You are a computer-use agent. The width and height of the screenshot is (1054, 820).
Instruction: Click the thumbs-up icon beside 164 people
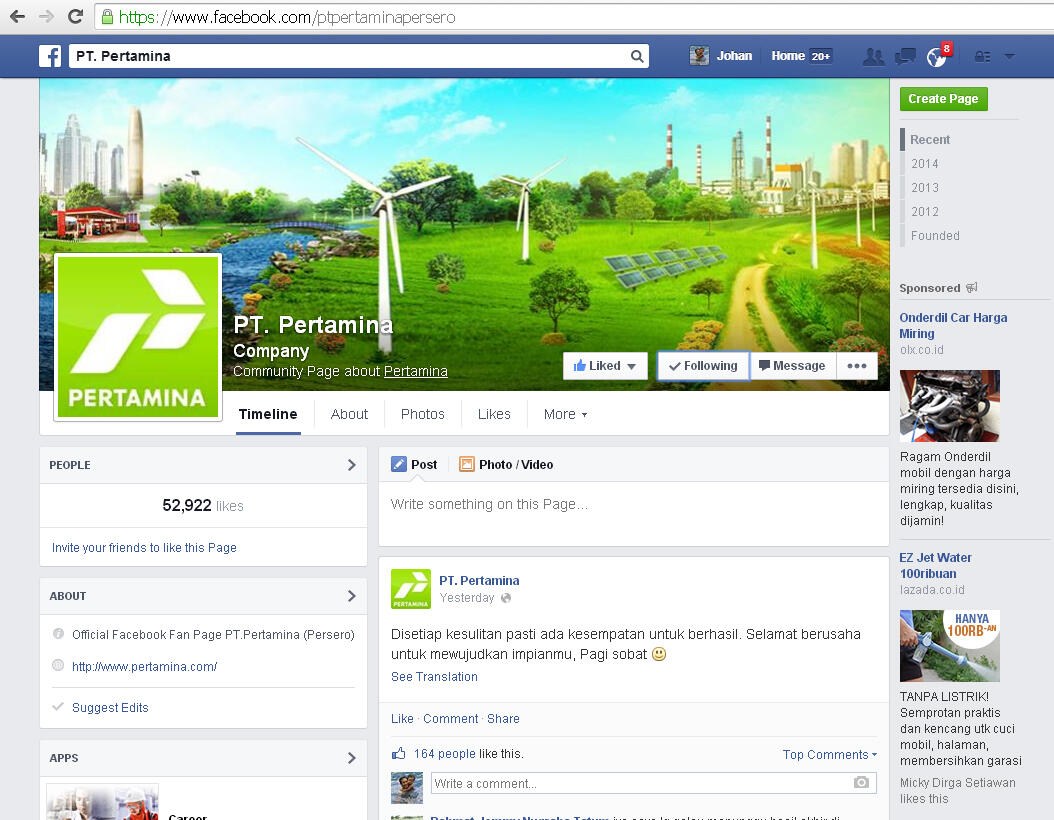point(399,753)
